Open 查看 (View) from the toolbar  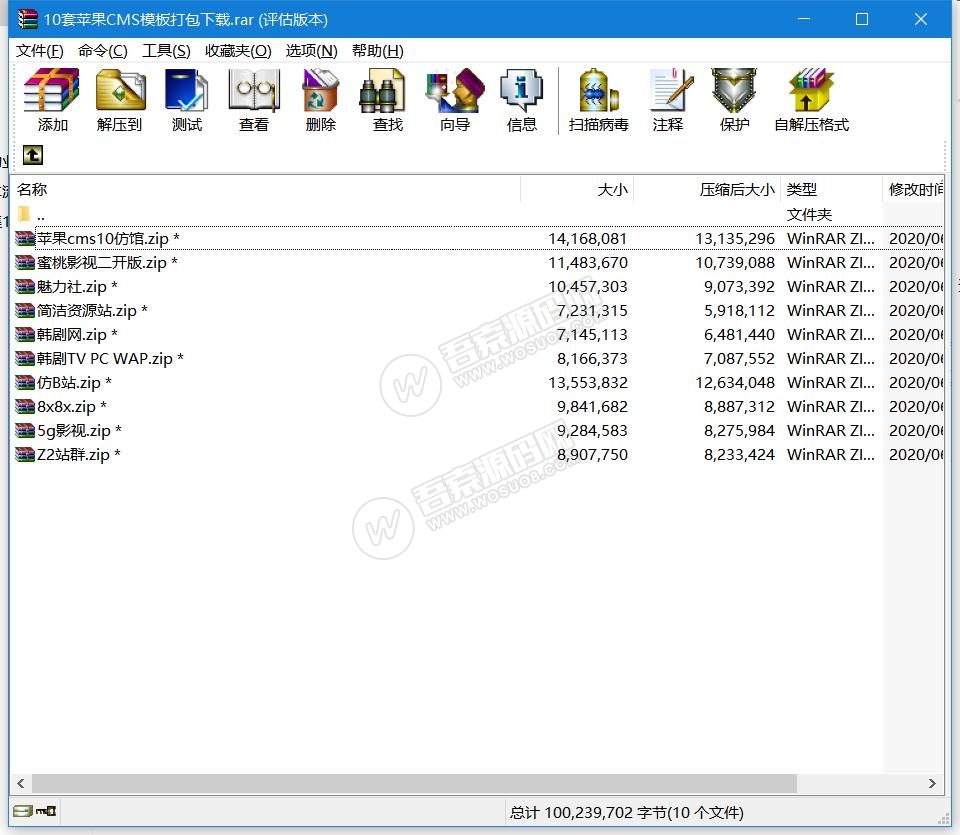pos(253,100)
